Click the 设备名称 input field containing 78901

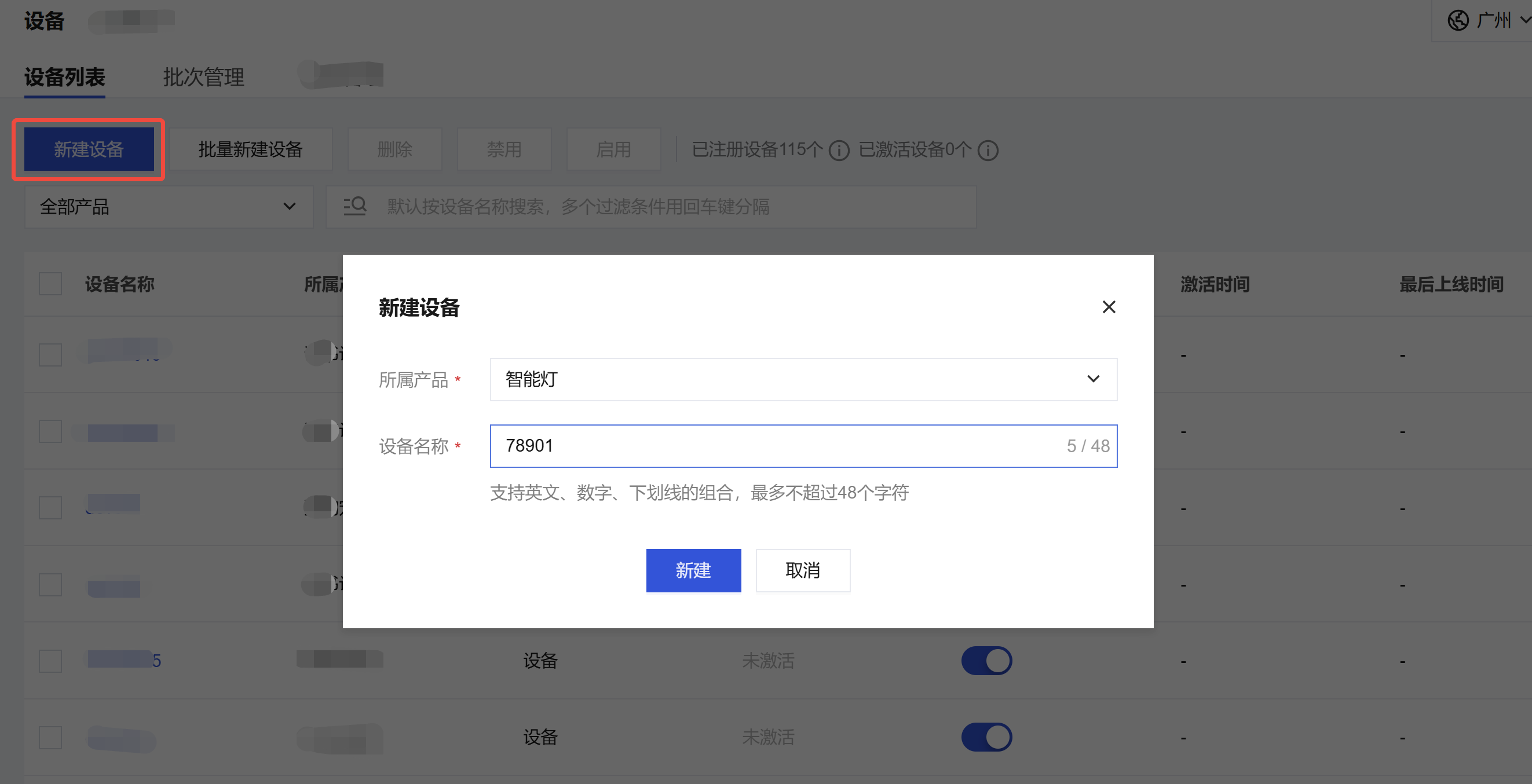pos(773,446)
